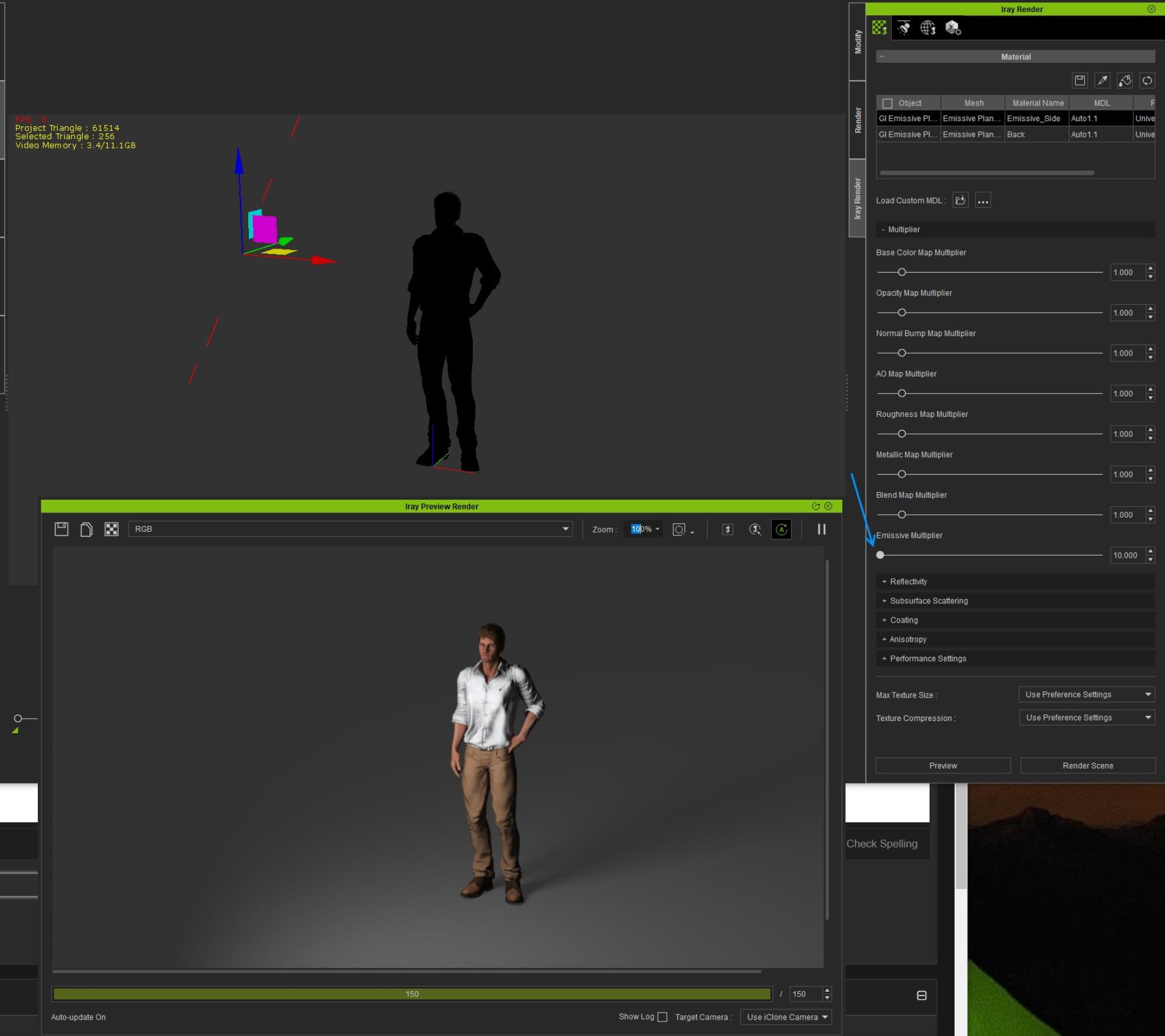Toggle the auto-update button in preview toolbar
Screen dimensions: 1165x1036
click(781, 529)
